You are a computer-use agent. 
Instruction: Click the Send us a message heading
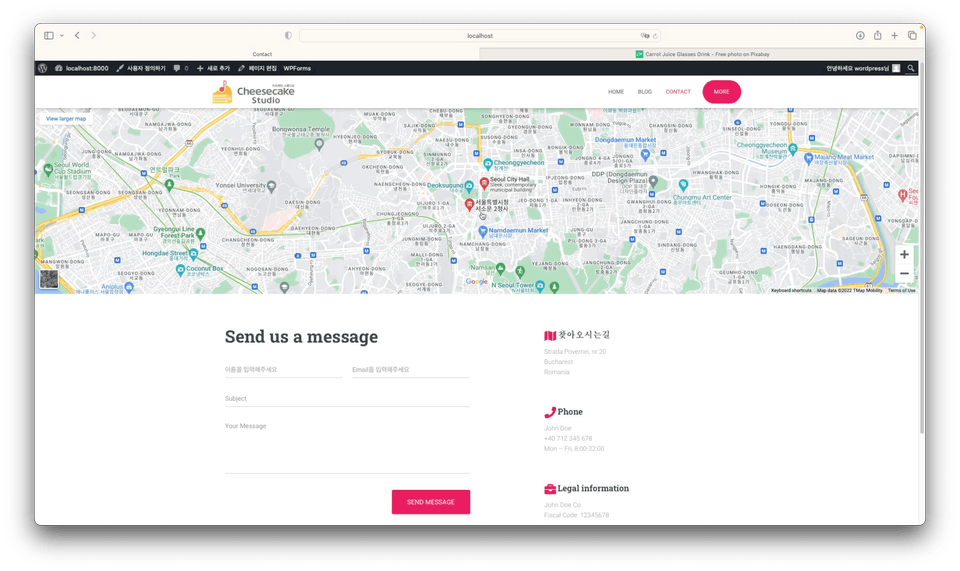(x=301, y=337)
